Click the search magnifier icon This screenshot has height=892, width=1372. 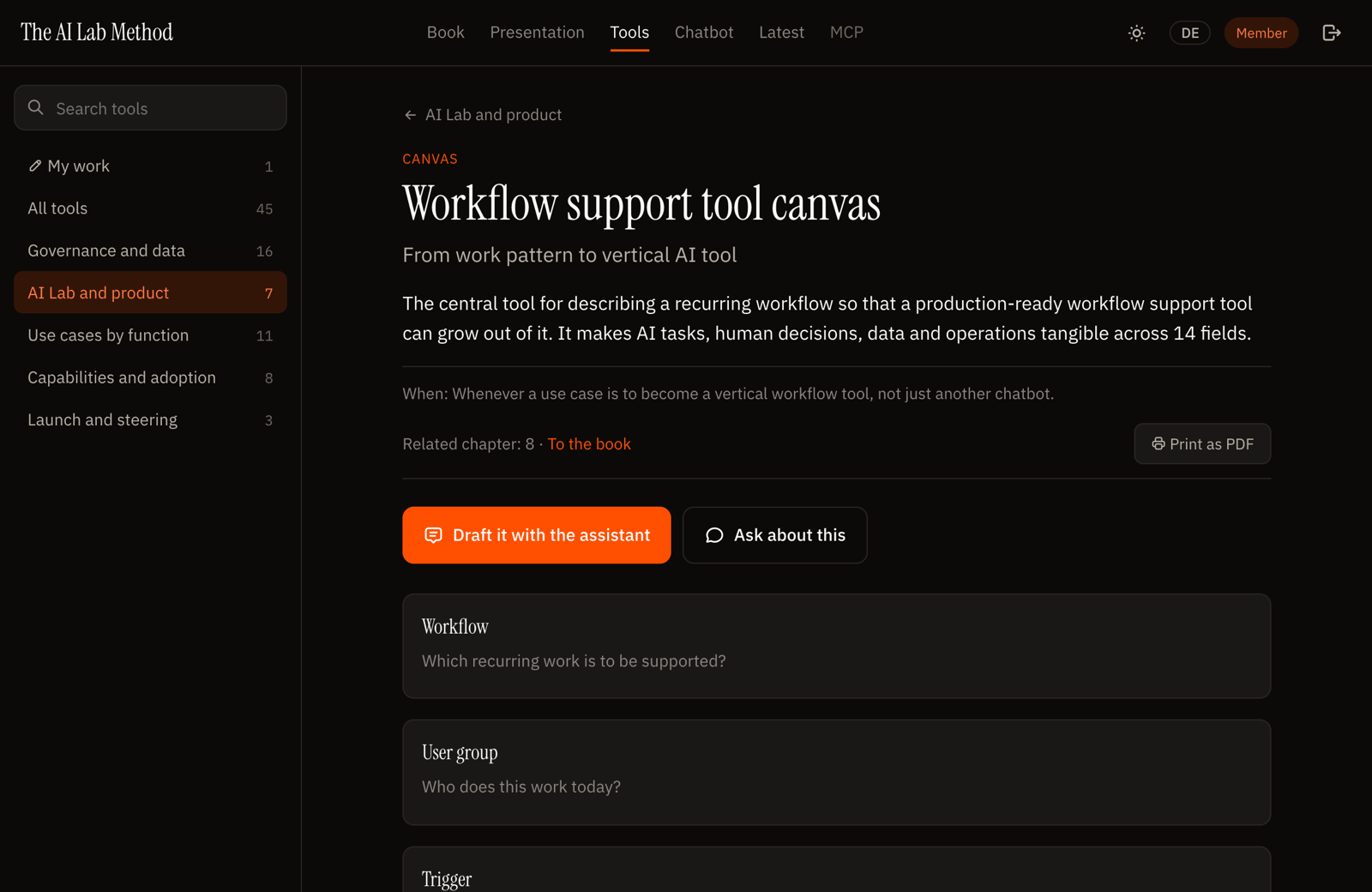(36, 107)
